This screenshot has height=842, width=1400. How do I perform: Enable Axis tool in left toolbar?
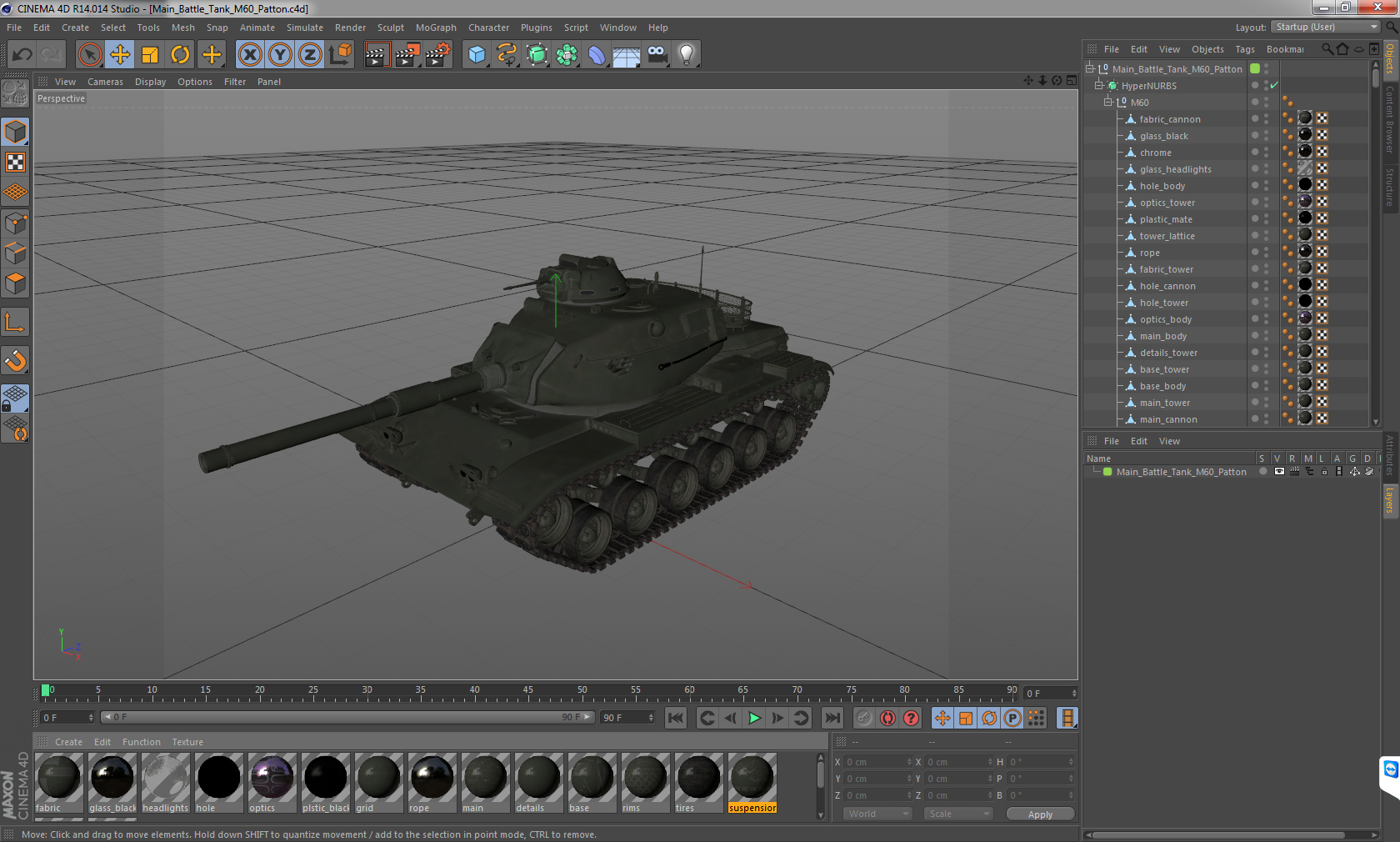(x=16, y=323)
